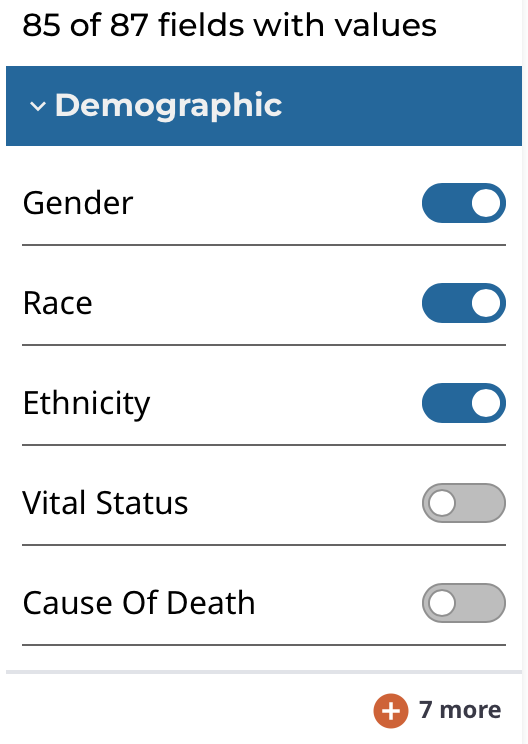
Task: Click the blue track of the Ethnicity switch
Action: (446, 403)
